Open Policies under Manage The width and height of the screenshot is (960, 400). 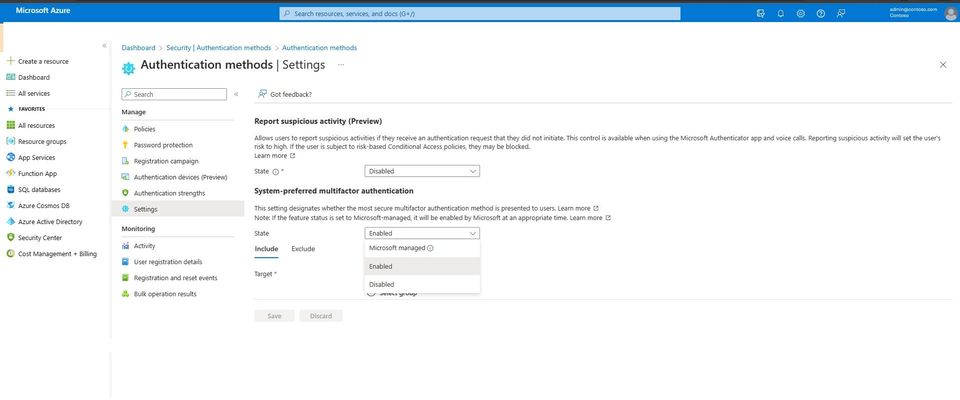144,129
